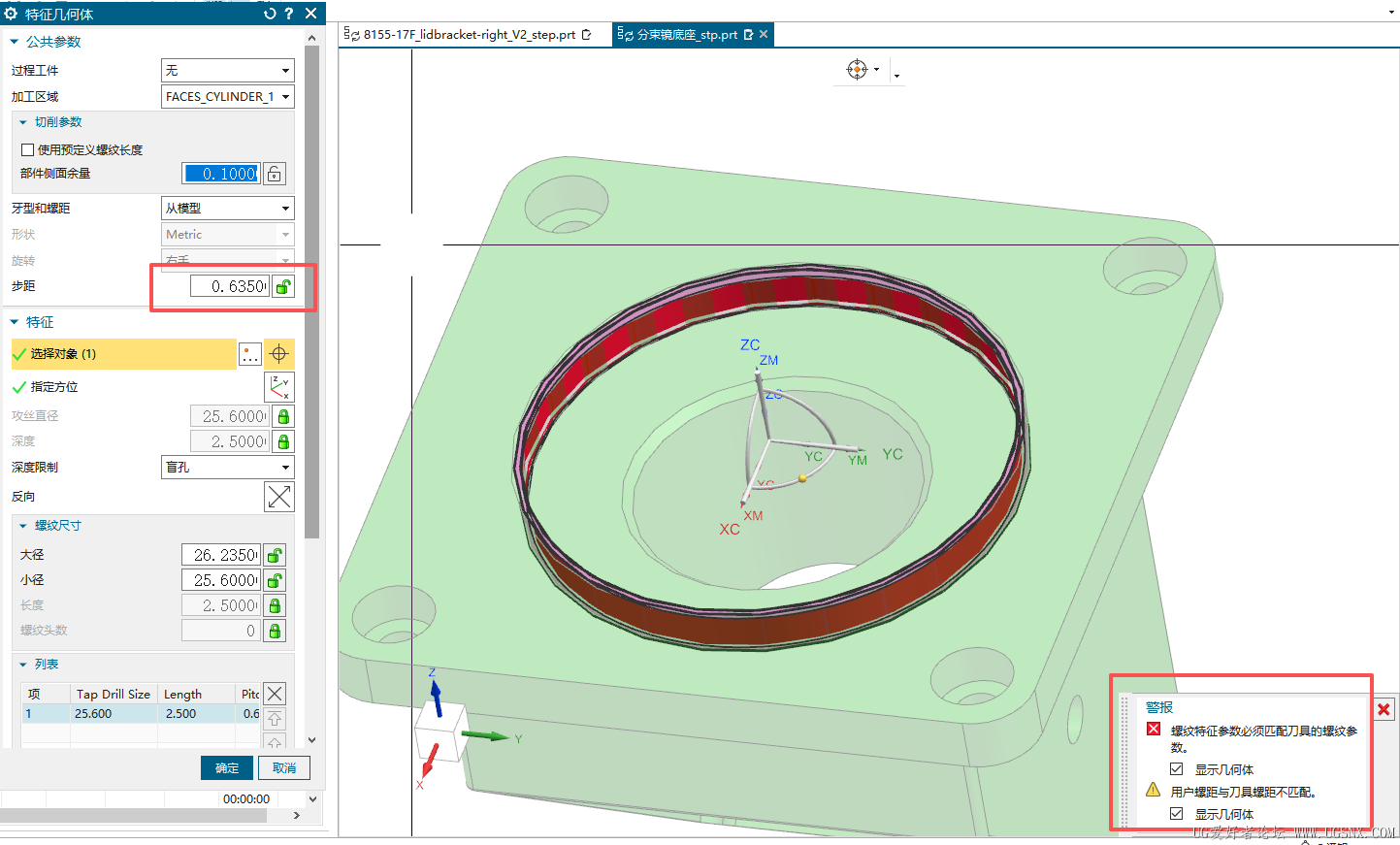Click the red close icon on 警报 panel
Image resolution: width=1400 pixels, height=845 pixels.
tap(1384, 709)
